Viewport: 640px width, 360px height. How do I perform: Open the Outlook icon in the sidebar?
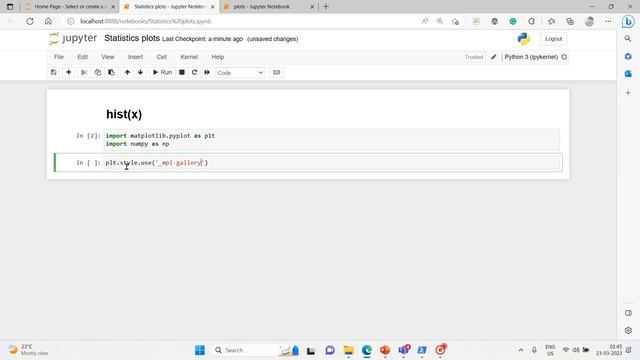click(628, 74)
